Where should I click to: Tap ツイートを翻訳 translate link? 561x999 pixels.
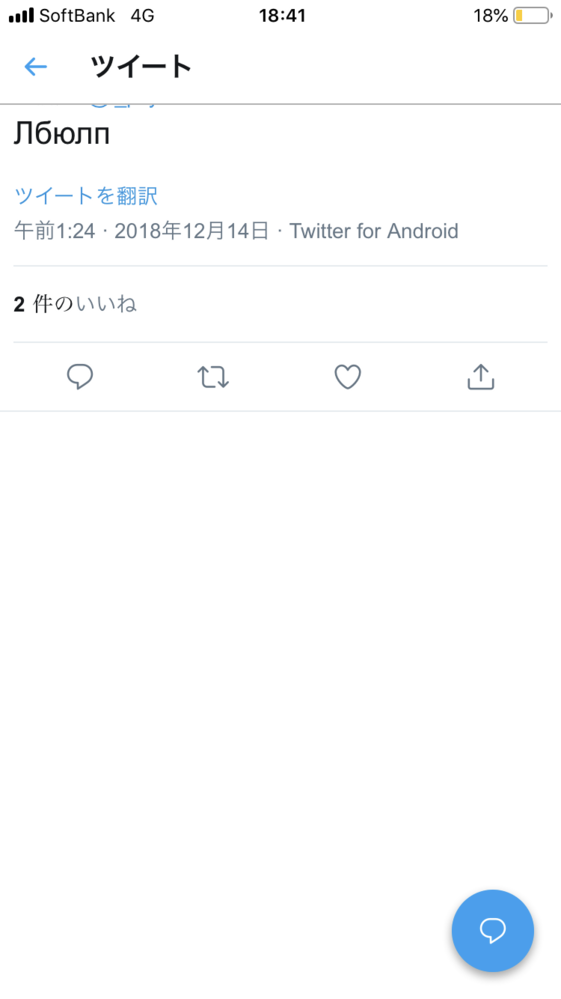coord(86,196)
